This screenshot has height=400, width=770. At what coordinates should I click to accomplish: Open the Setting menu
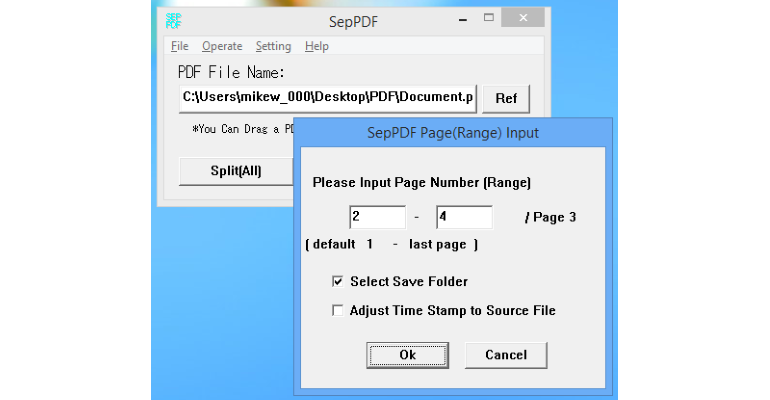pyautogui.click(x=273, y=46)
